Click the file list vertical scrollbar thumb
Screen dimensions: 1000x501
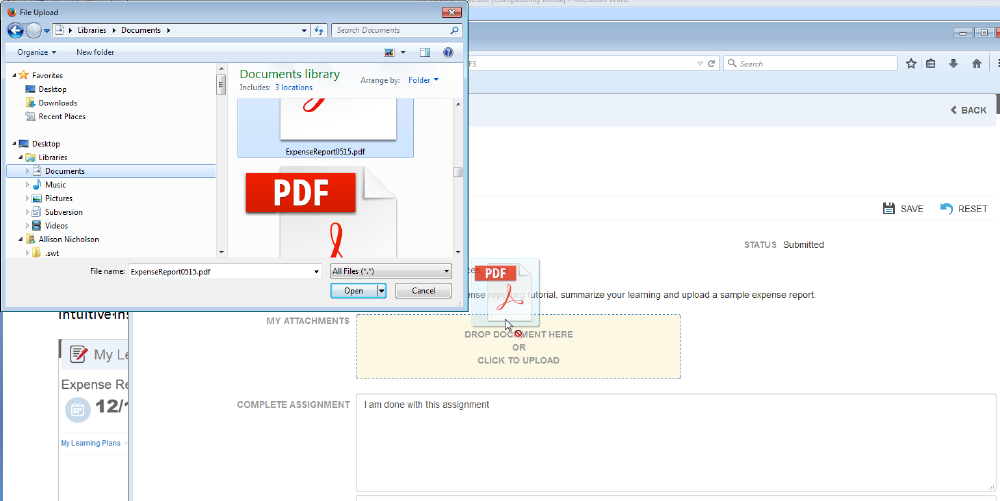click(x=457, y=172)
